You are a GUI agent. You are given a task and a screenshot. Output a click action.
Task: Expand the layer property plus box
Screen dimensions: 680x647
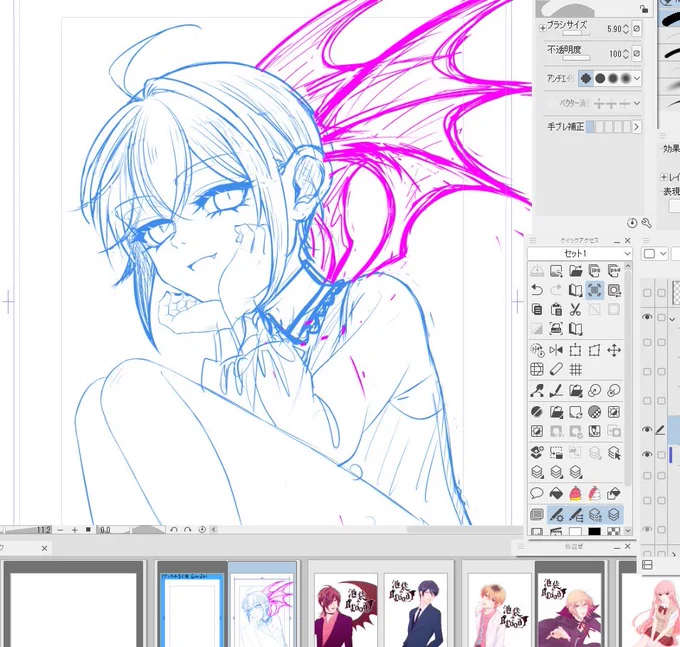pos(664,177)
